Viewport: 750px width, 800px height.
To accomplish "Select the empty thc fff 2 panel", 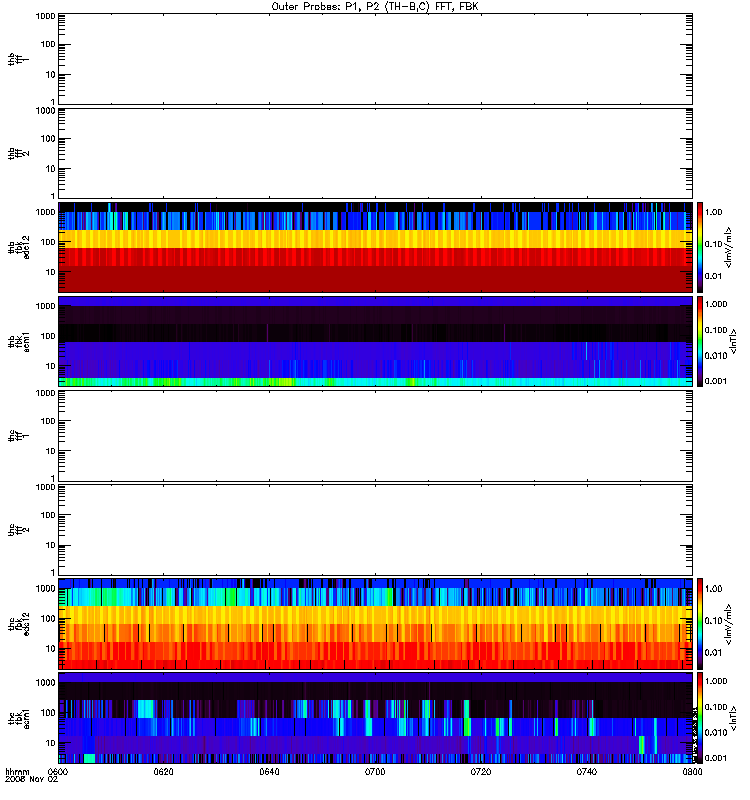I will point(375,530).
